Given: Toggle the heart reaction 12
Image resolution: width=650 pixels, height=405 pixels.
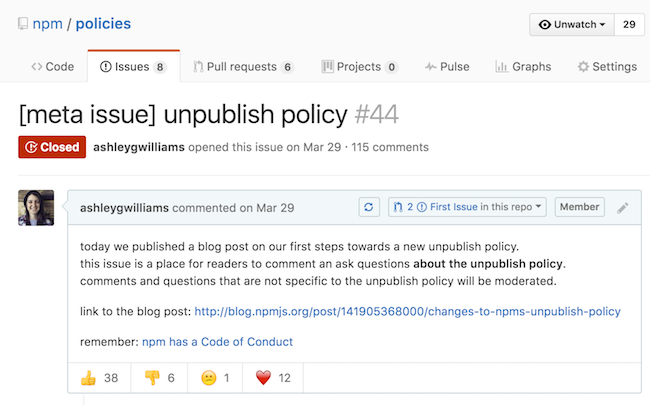Looking at the screenshot, I should click(x=273, y=378).
